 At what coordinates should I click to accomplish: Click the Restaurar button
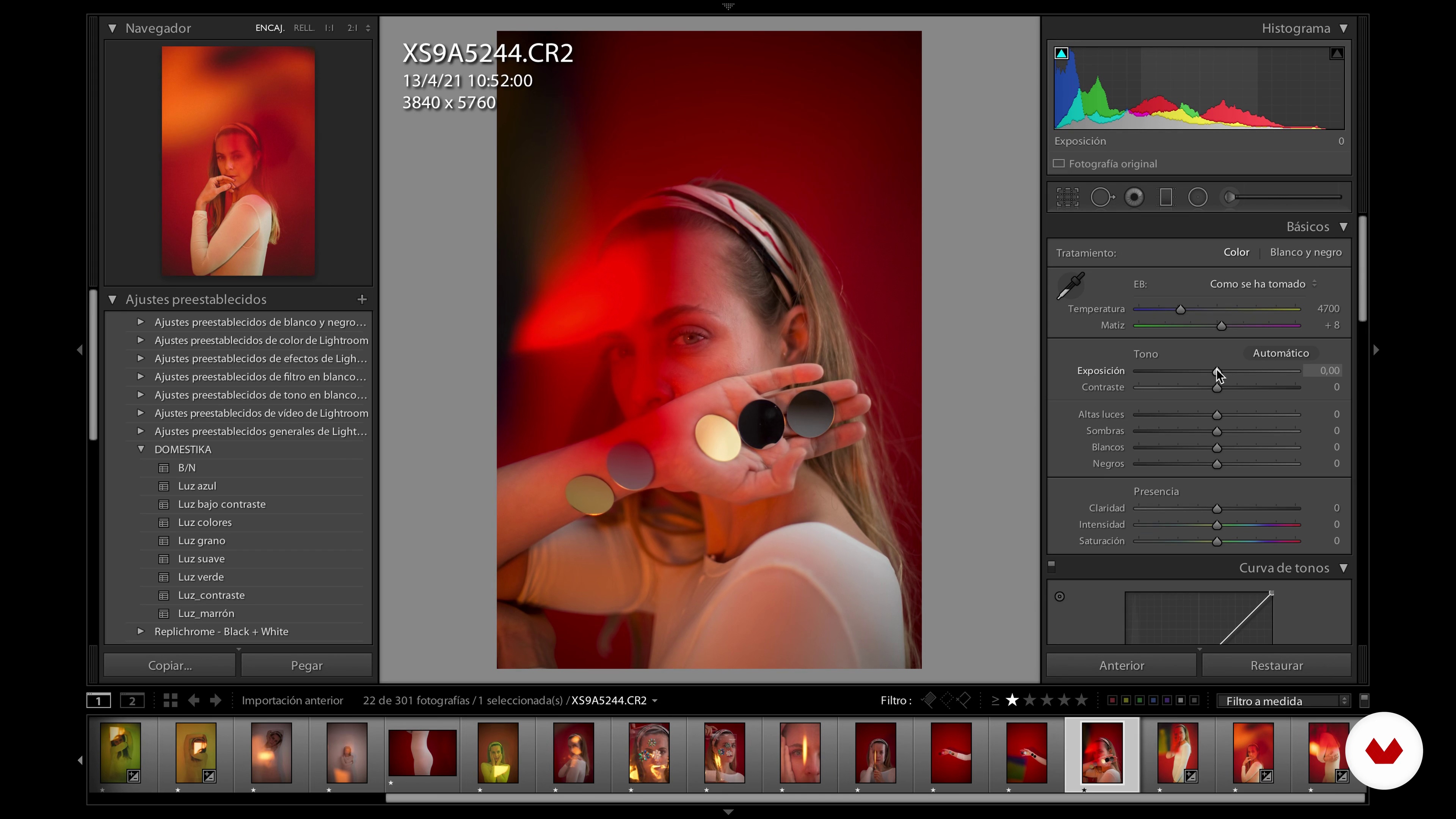(1276, 665)
